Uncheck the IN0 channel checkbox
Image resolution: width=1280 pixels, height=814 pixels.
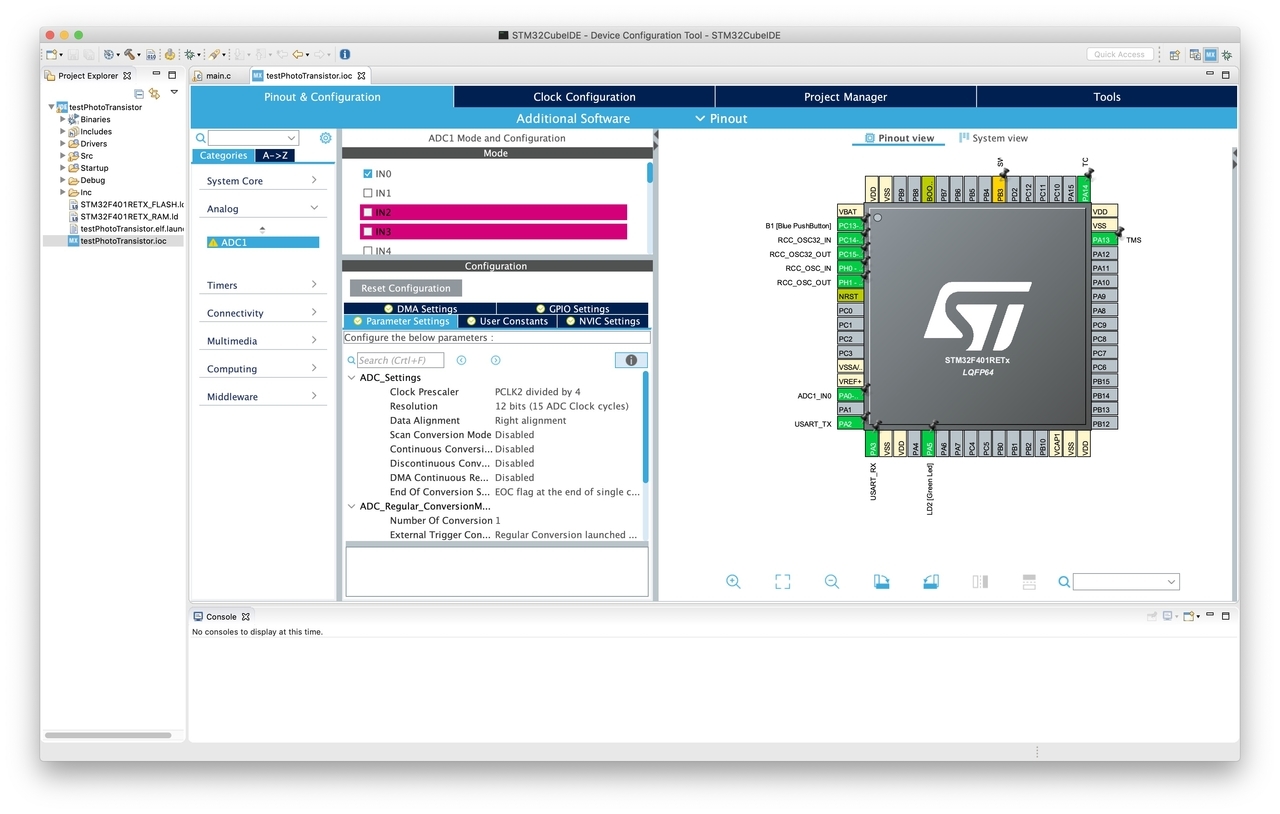pyautogui.click(x=368, y=174)
